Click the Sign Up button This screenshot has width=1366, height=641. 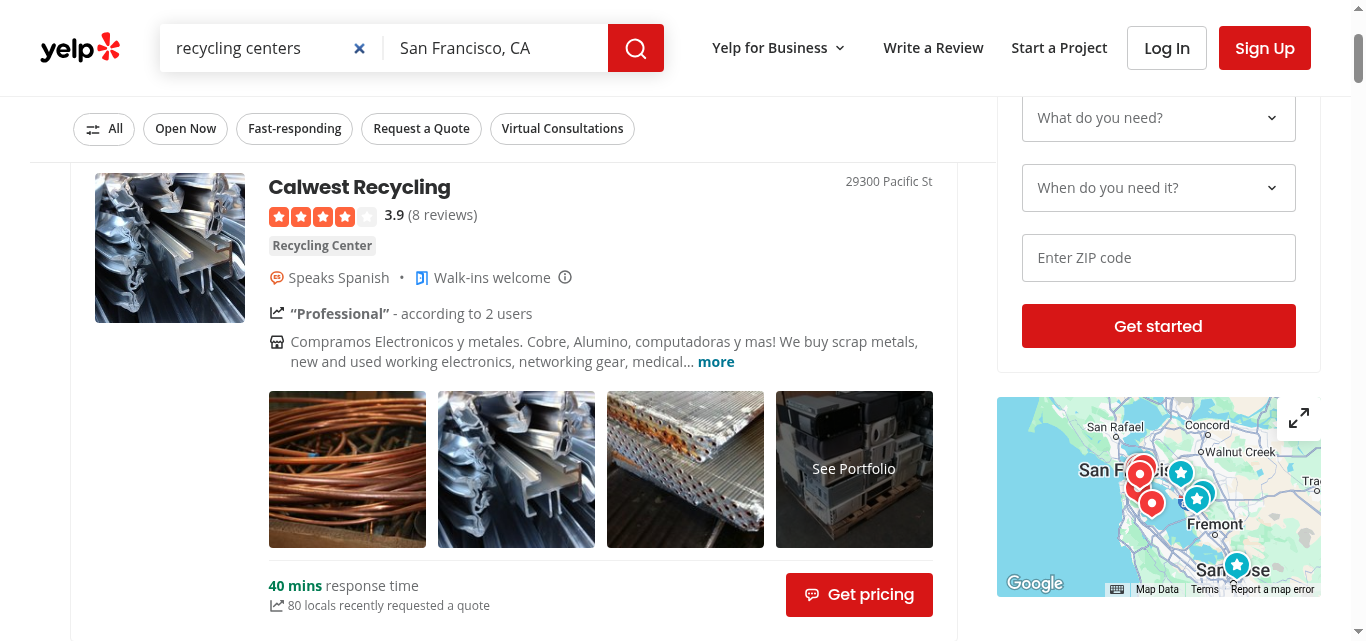click(x=1264, y=48)
